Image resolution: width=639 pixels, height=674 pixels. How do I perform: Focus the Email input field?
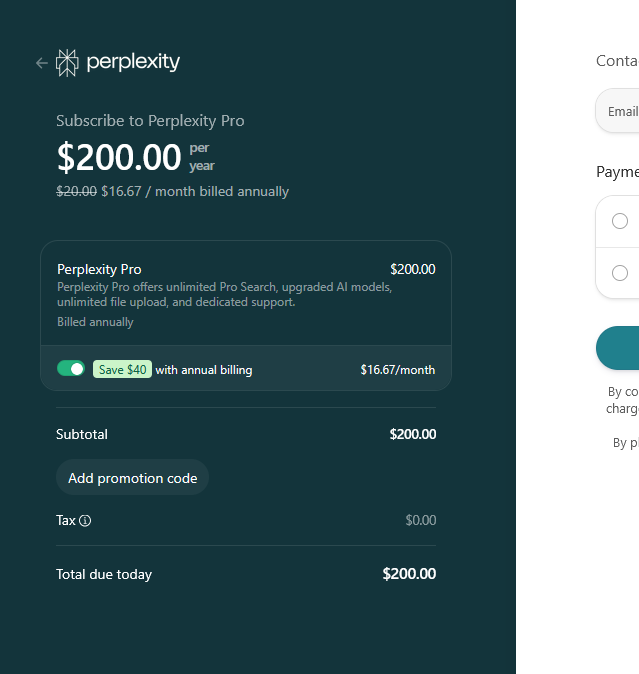coord(618,111)
